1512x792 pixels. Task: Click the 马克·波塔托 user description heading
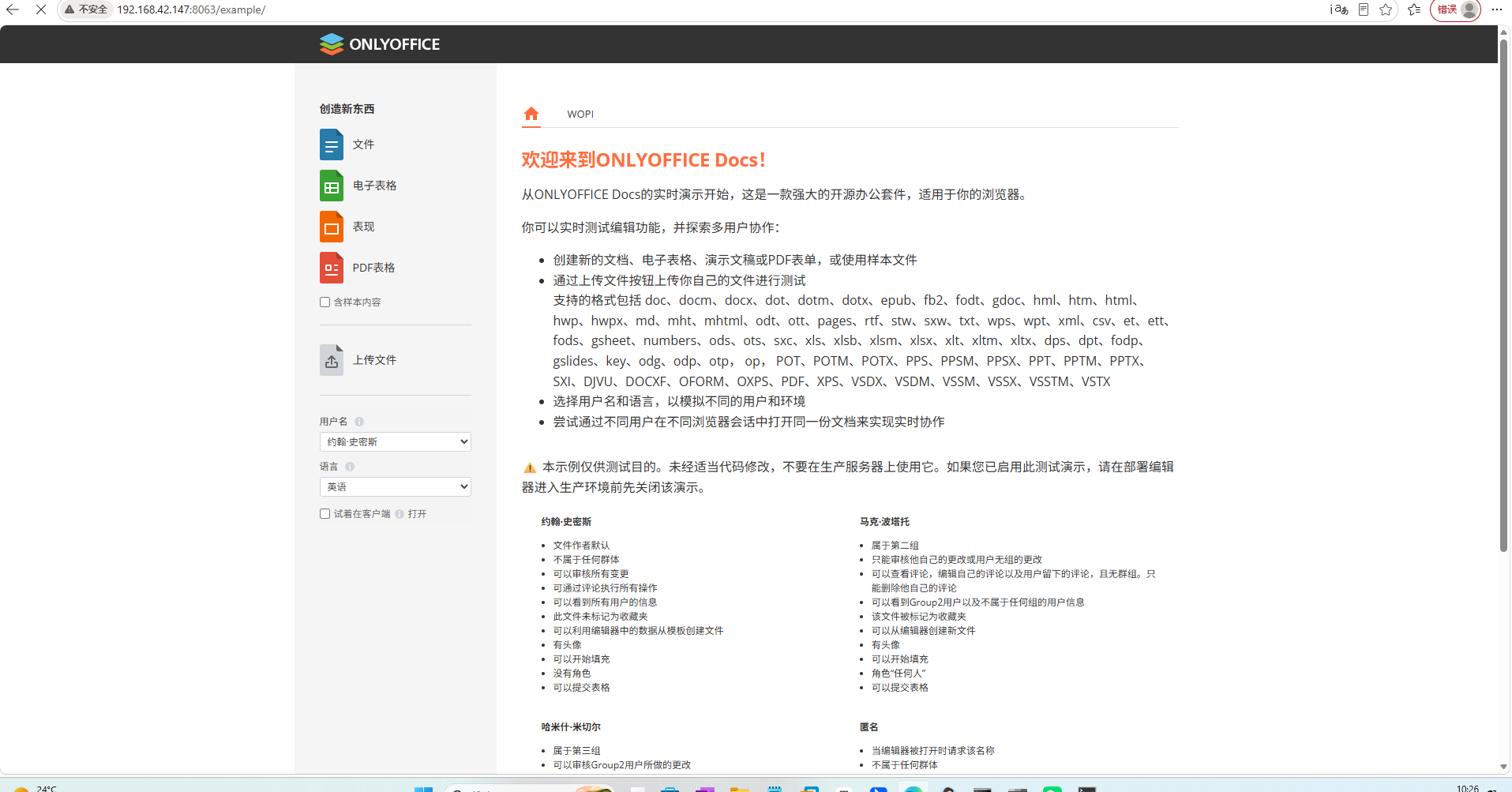[884, 522]
